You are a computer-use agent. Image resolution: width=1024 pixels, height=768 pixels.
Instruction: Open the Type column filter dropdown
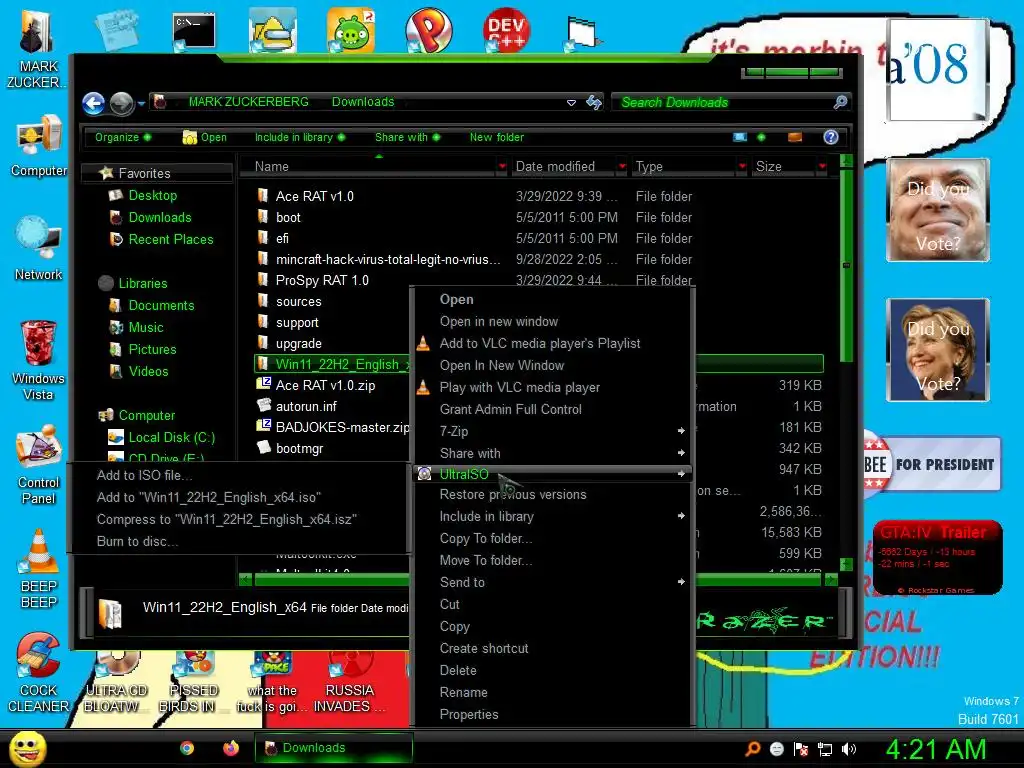pyautogui.click(x=742, y=167)
